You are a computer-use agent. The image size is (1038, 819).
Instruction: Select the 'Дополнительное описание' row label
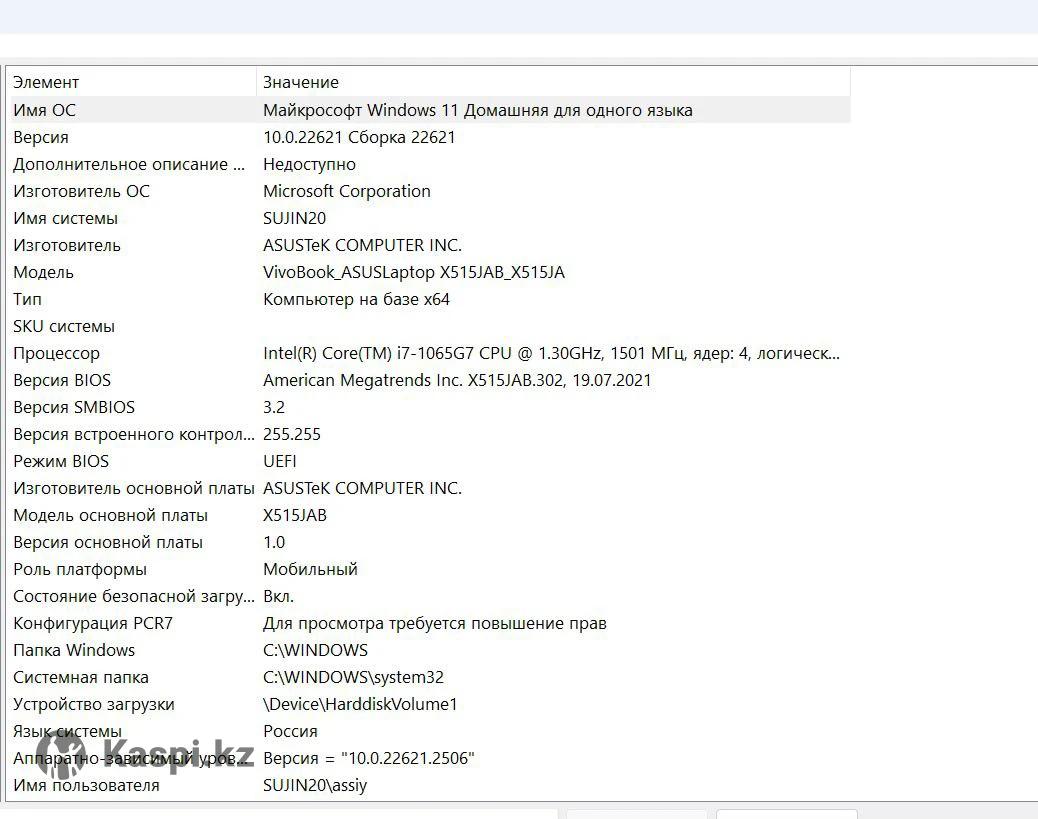(129, 164)
